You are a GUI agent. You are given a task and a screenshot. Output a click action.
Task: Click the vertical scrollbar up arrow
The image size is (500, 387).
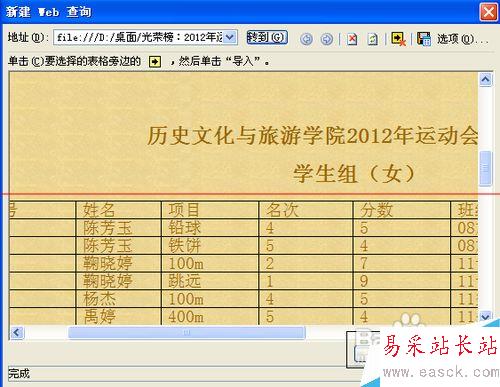click(x=486, y=80)
